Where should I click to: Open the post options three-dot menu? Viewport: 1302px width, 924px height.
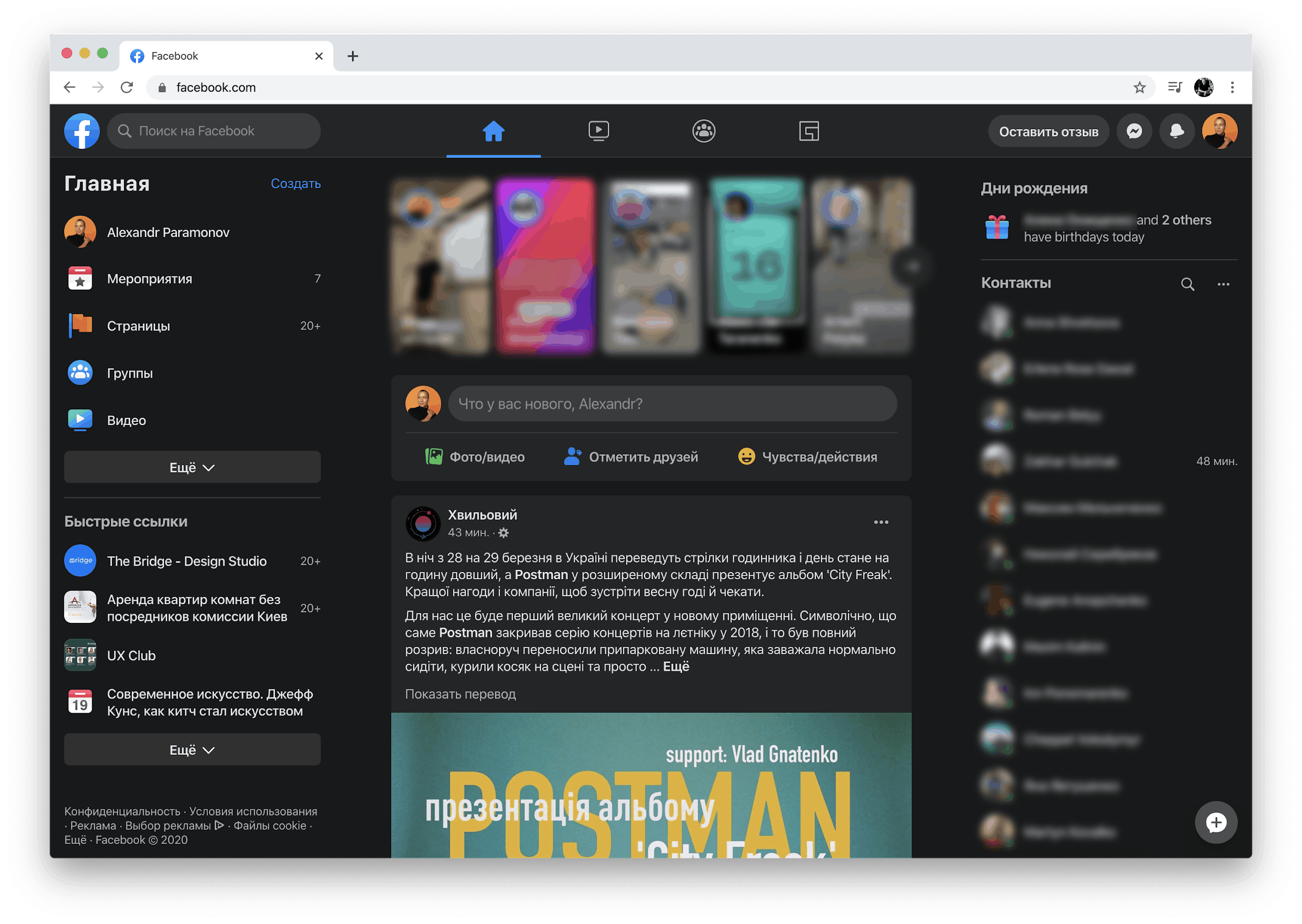click(881, 522)
